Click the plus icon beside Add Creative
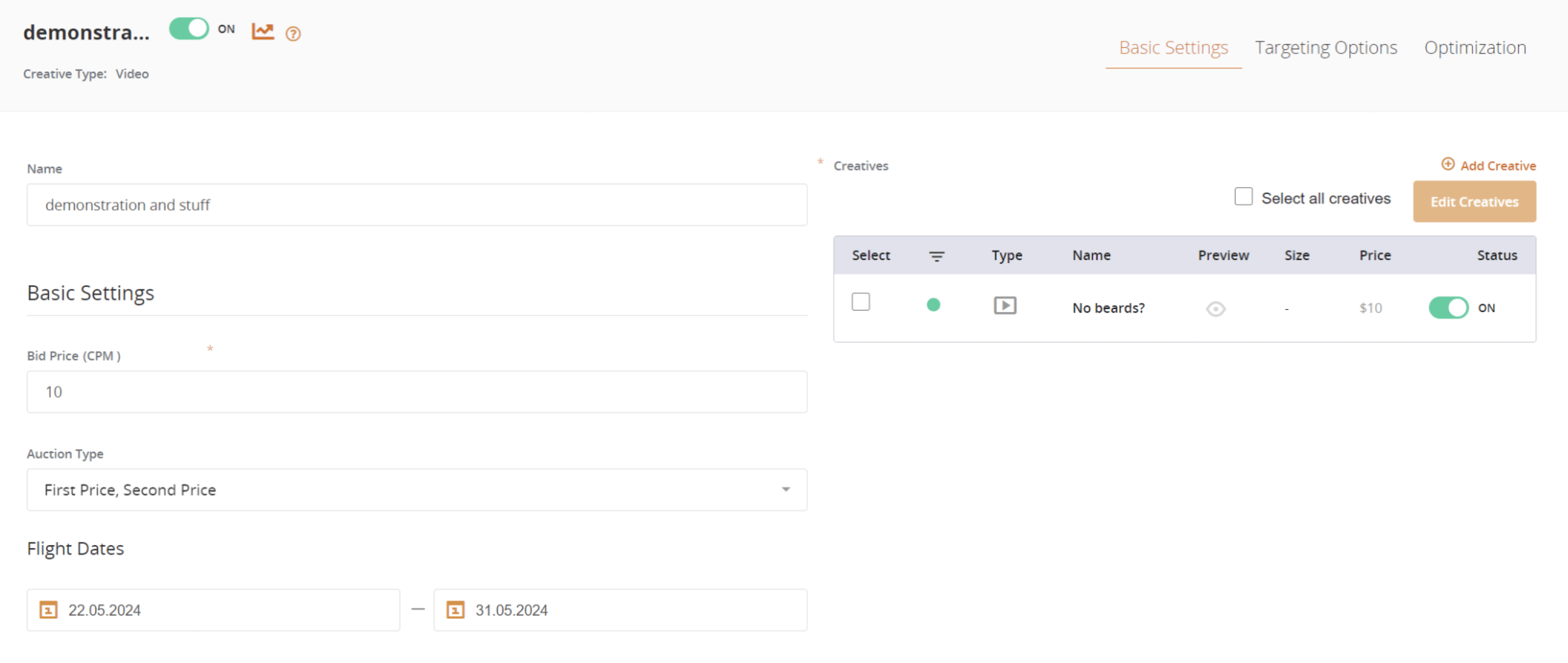 coord(1447,164)
